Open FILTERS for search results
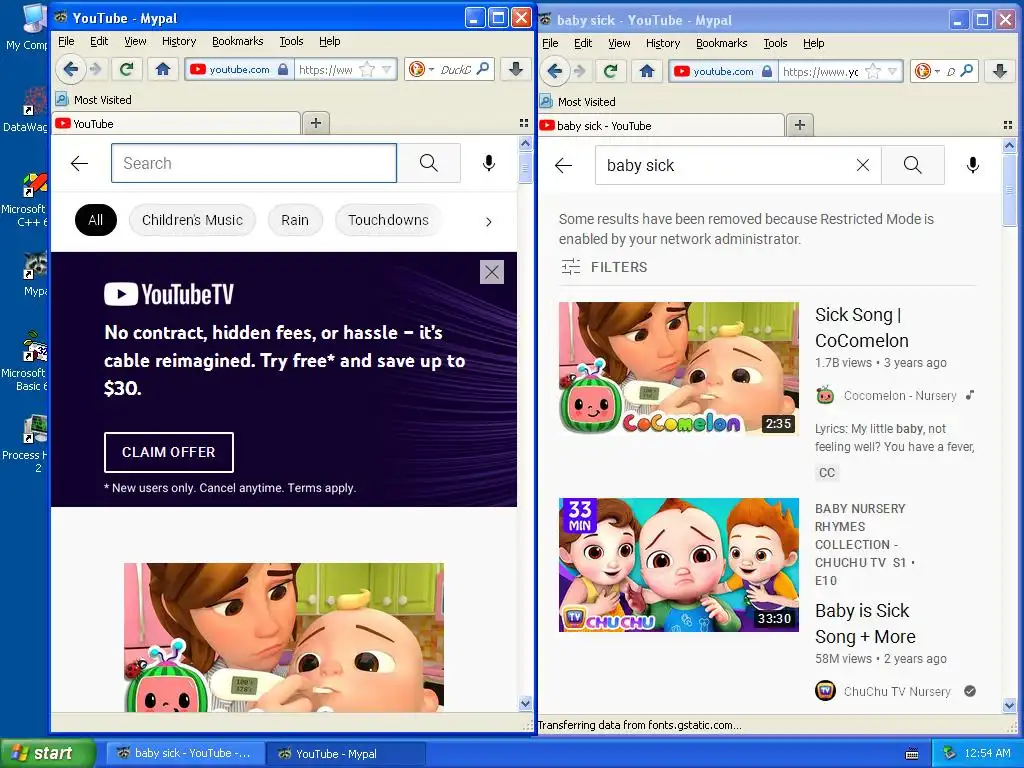This screenshot has height=768, width=1024. (x=603, y=267)
